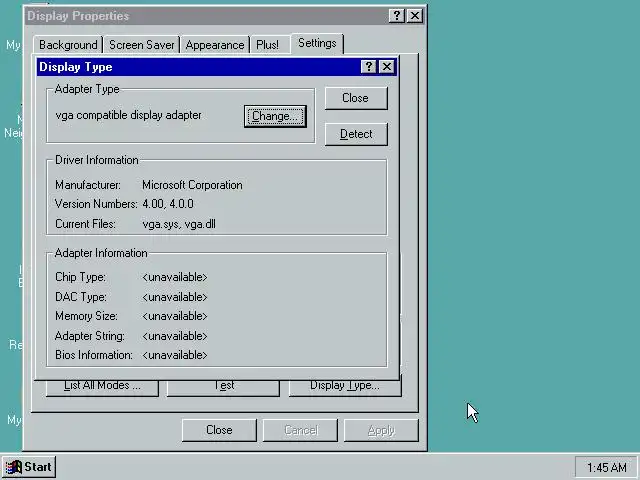Click the 'Microsoft Corporation' manufacturer value
The width and height of the screenshot is (640, 480).
[192, 185]
